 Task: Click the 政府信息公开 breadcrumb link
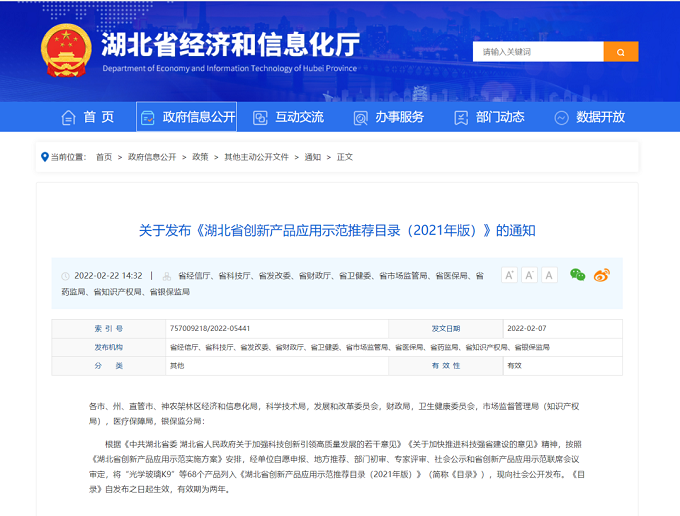click(x=152, y=157)
